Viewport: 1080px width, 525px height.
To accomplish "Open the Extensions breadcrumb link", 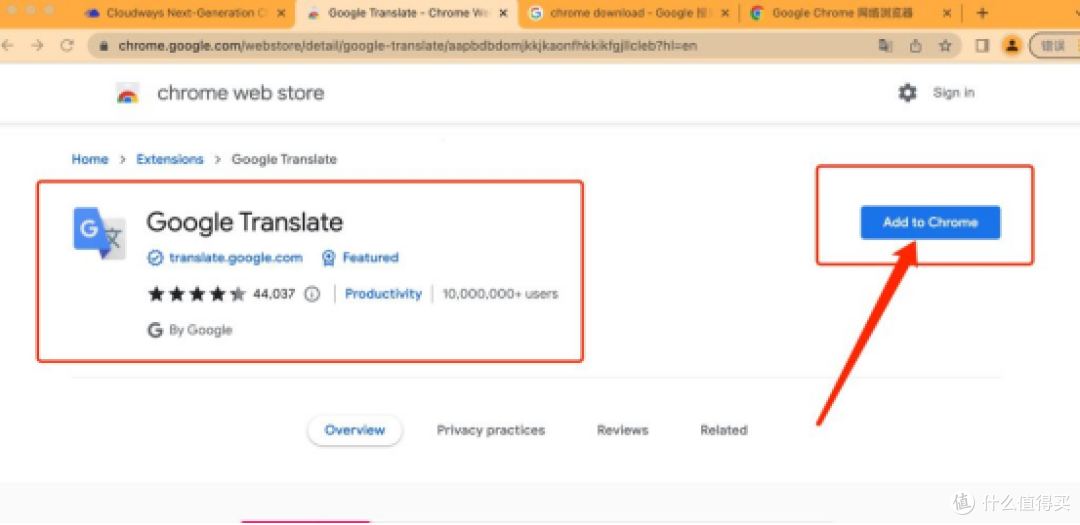I will click(170, 159).
